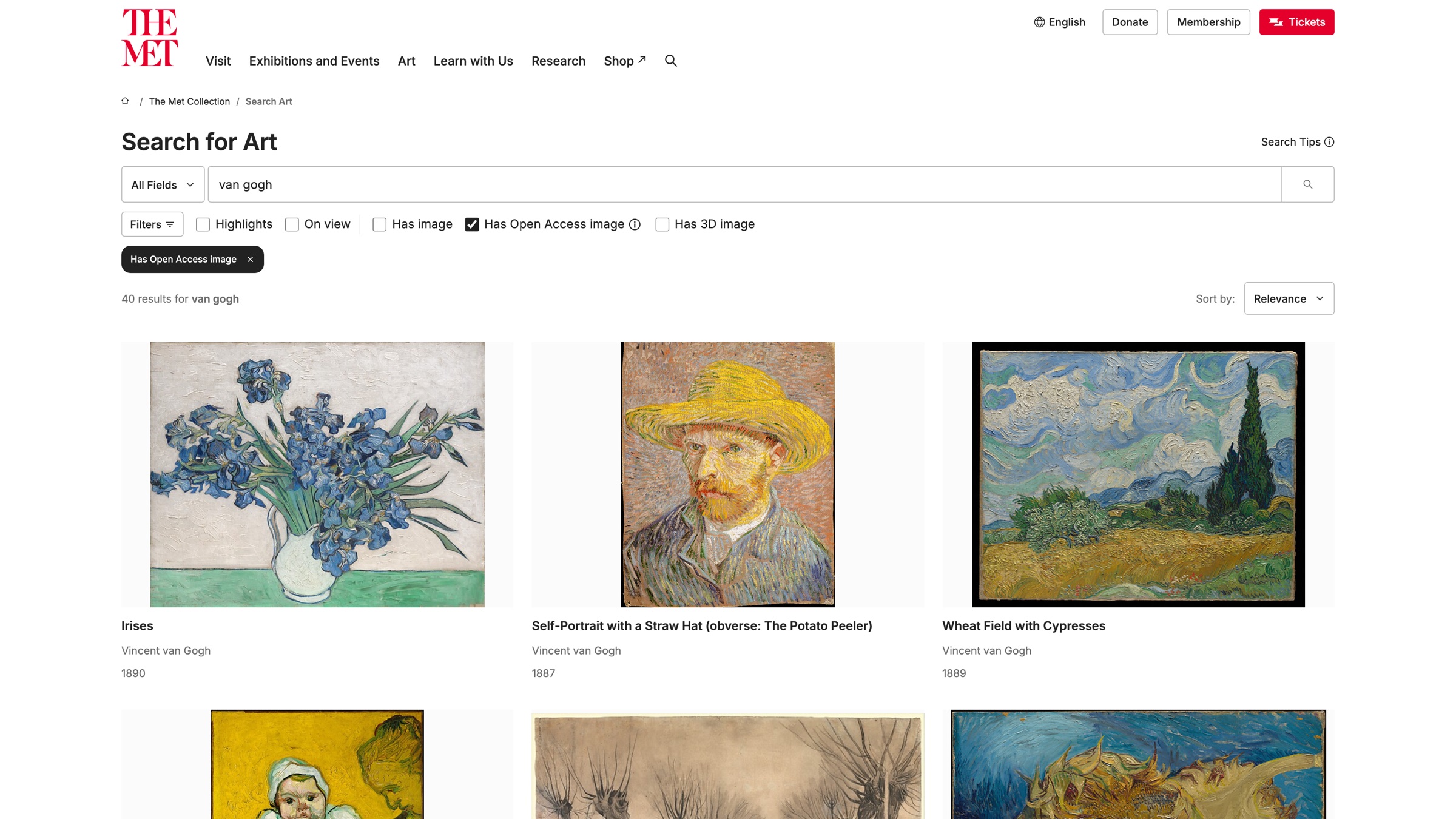
Task: Open the All Fields dropdown
Action: tap(163, 184)
